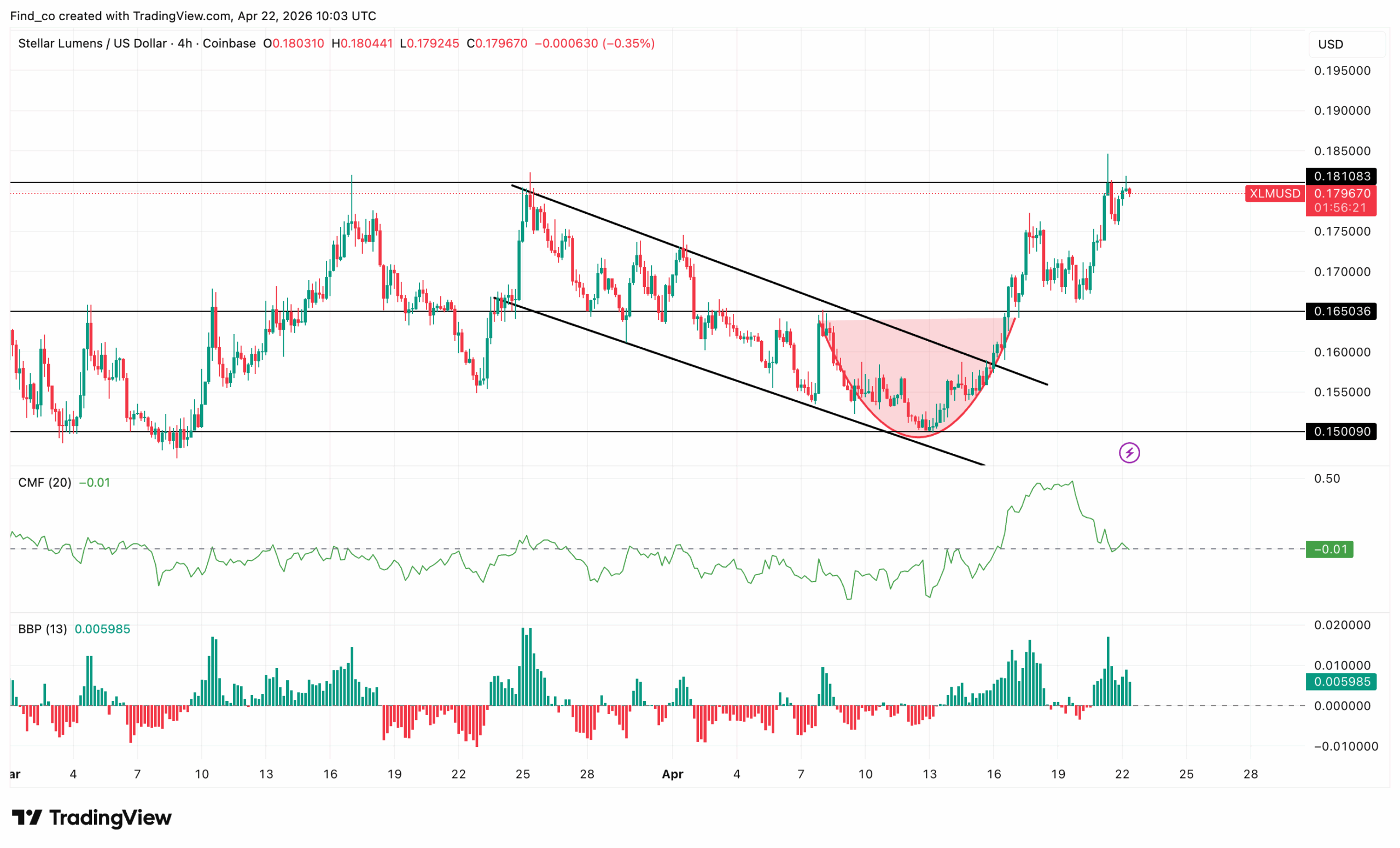Viewport: 1400px width, 848px height.
Task: Select the BBP (13) indicator legend
Action: [43, 629]
